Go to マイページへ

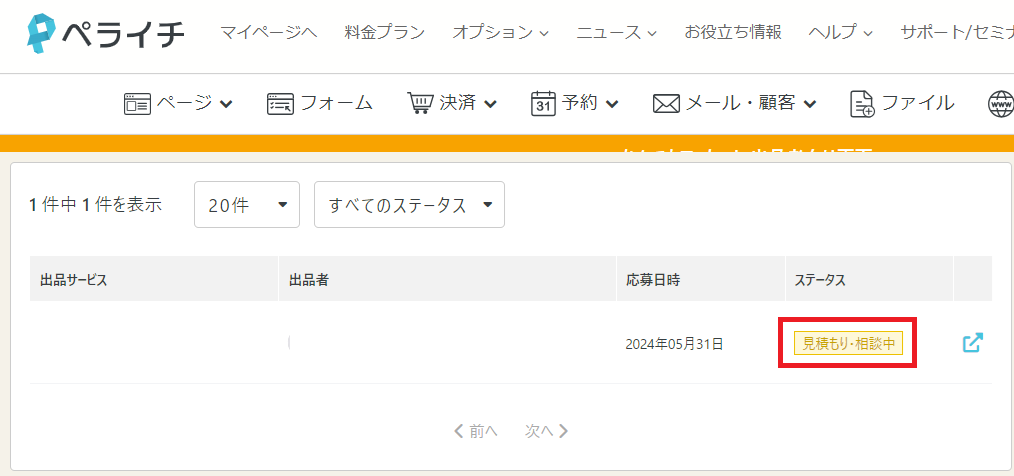pyautogui.click(x=268, y=33)
